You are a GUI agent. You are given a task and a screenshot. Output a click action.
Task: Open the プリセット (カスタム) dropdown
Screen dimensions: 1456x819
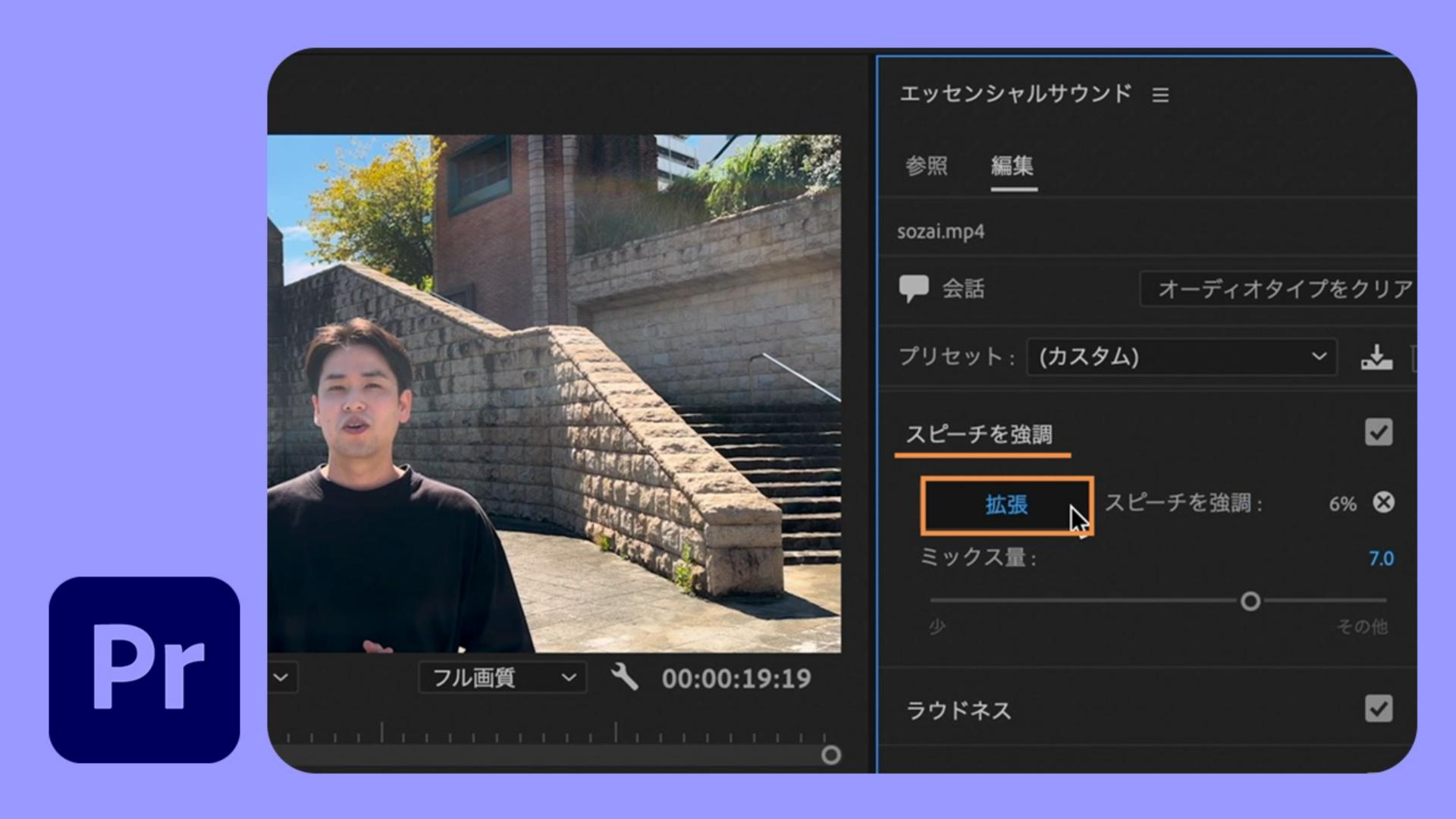coord(1181,357)
